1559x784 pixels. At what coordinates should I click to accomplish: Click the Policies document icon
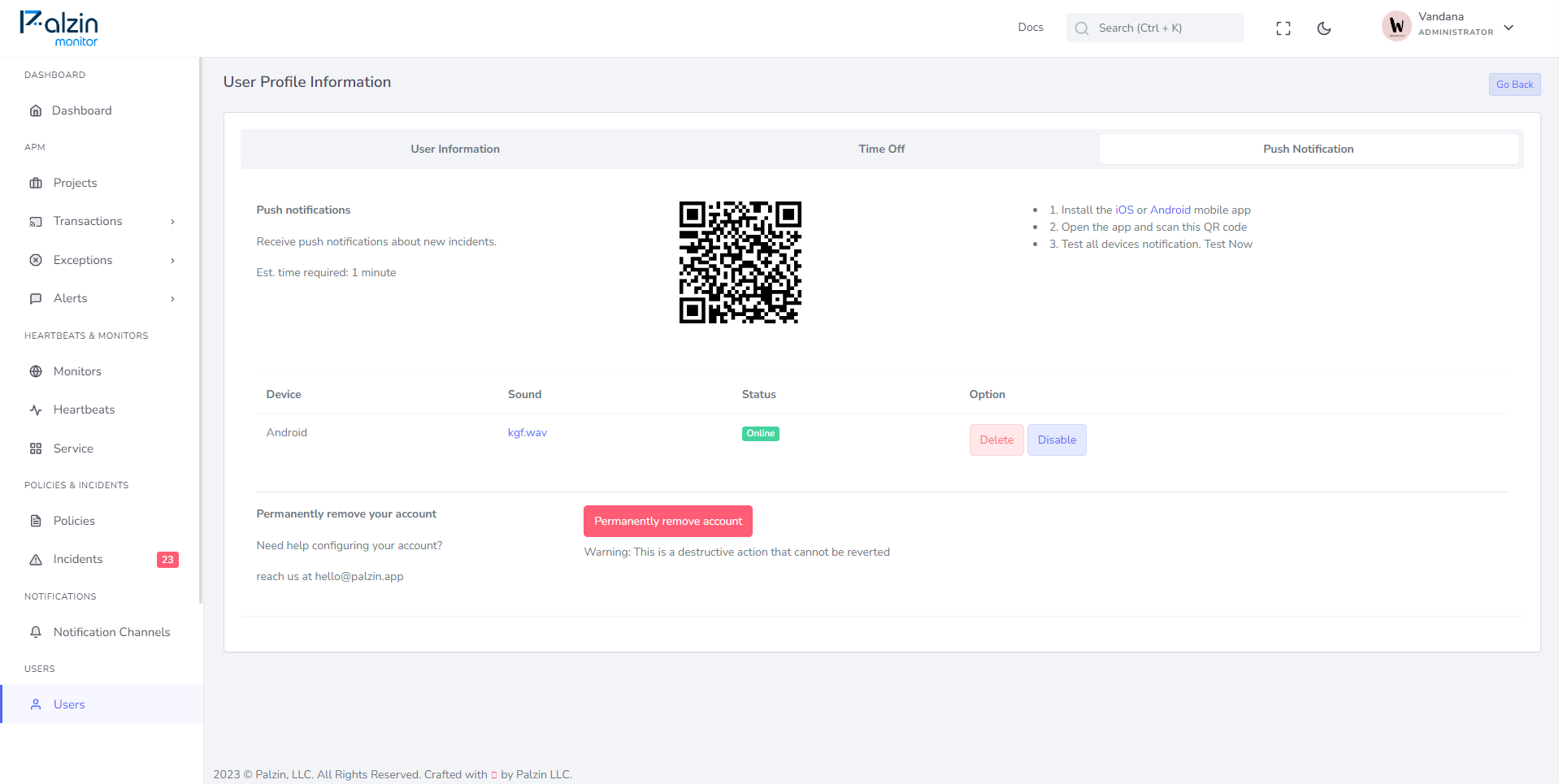36,521
